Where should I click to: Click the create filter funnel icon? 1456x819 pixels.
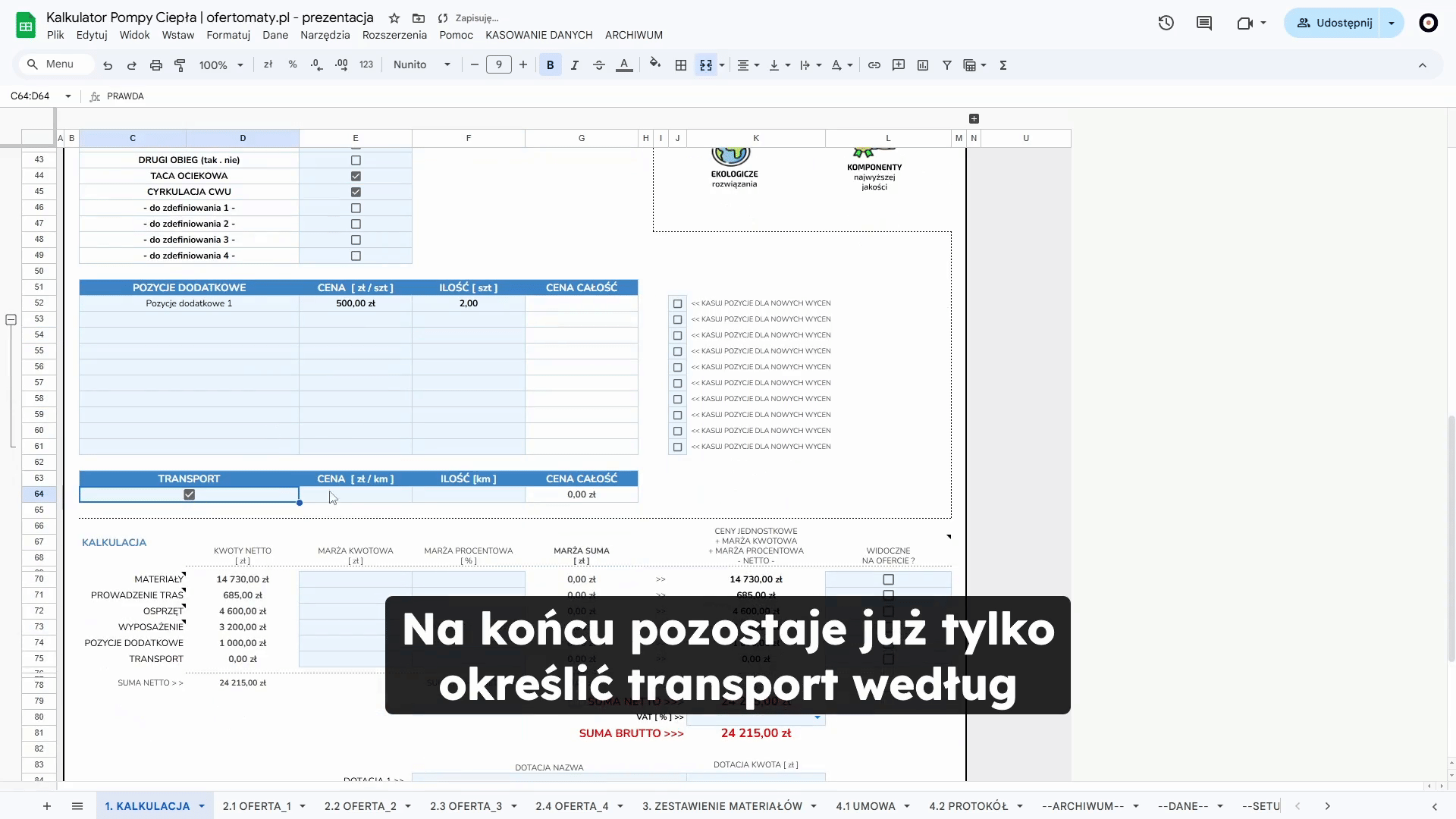947,65
